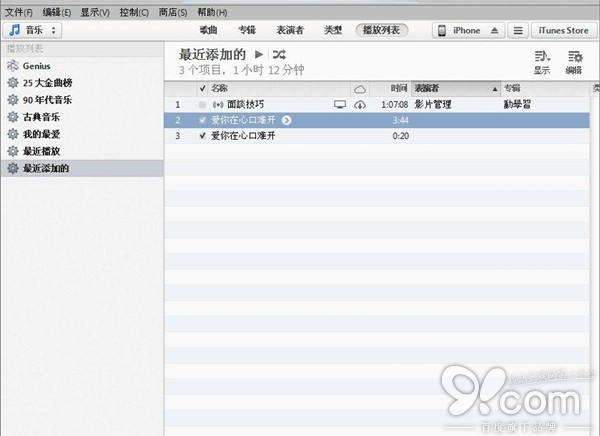Click the gear icon beside 古典音乐
The image size is (600, 436).
click(13, 117)
